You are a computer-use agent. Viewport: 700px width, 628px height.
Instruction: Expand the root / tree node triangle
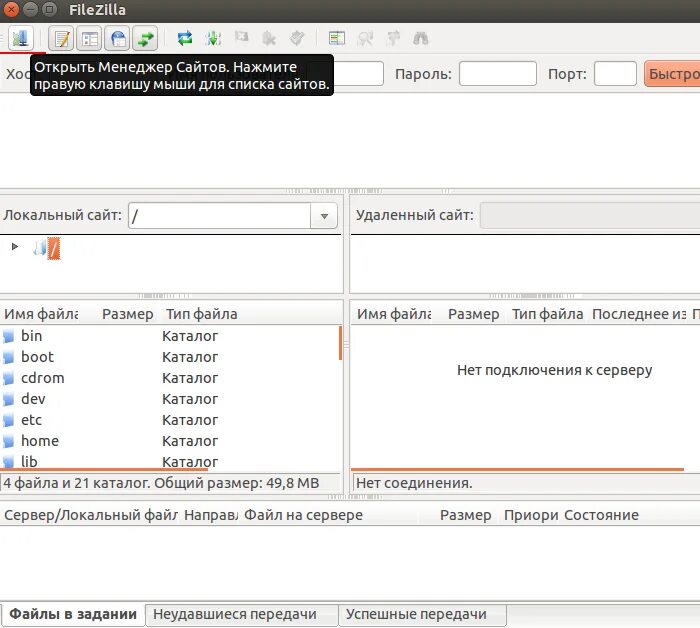(x=15, y=246)
